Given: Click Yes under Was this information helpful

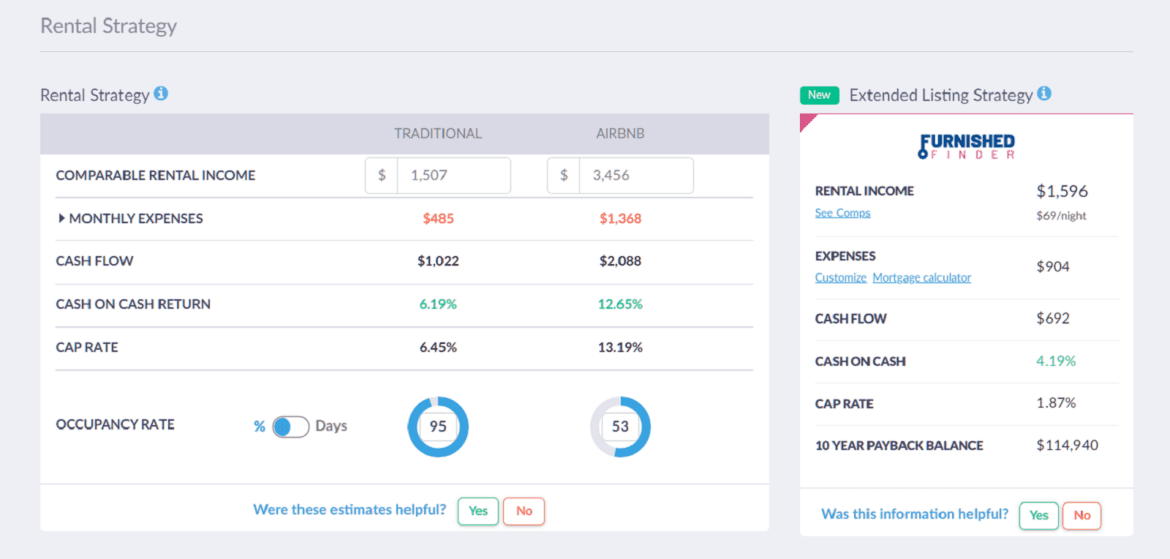Looking at the screenshot, I should coord(1039,515).
